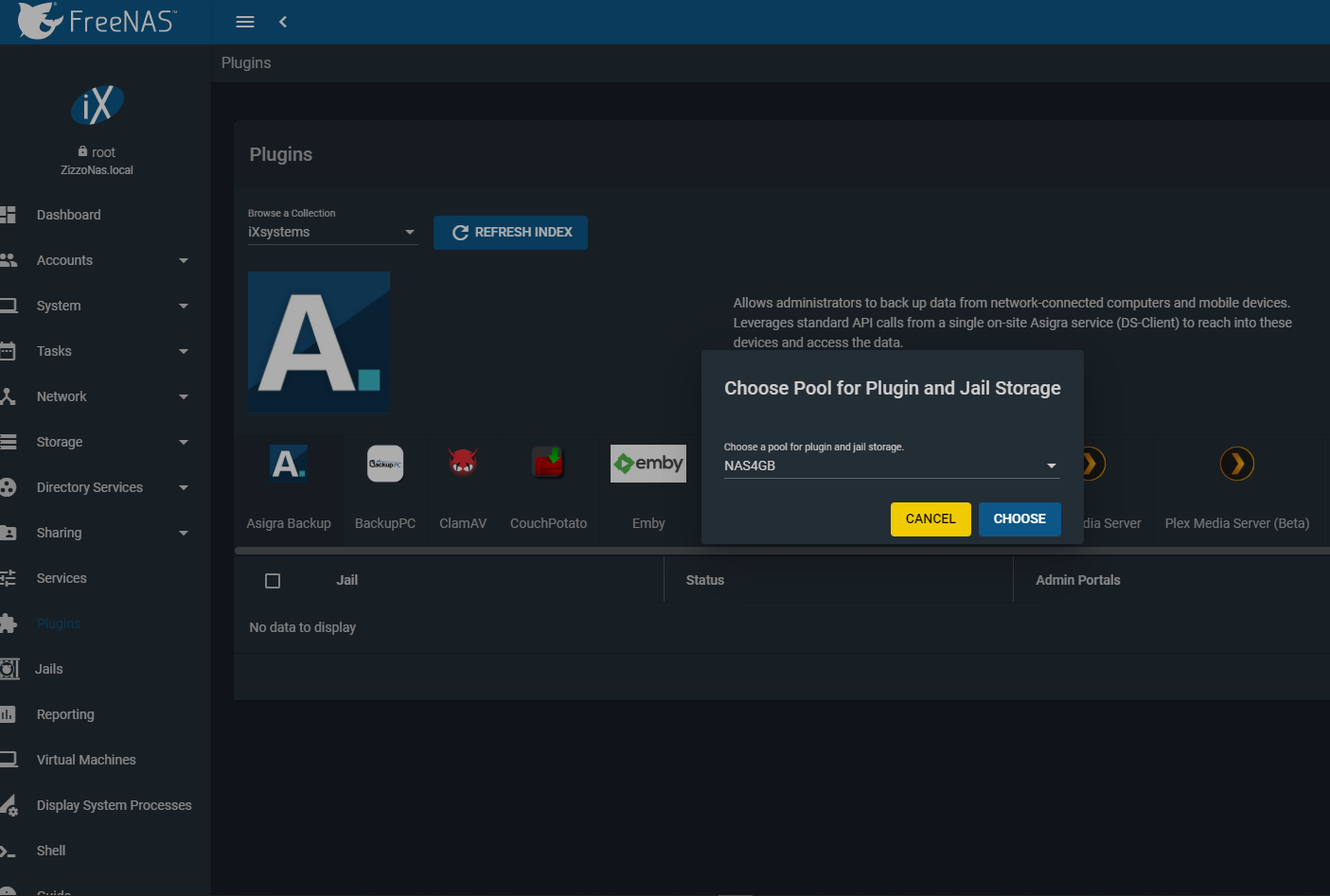Sort by the Jail column header
1330x896 pixels.
tap(347, 580)
